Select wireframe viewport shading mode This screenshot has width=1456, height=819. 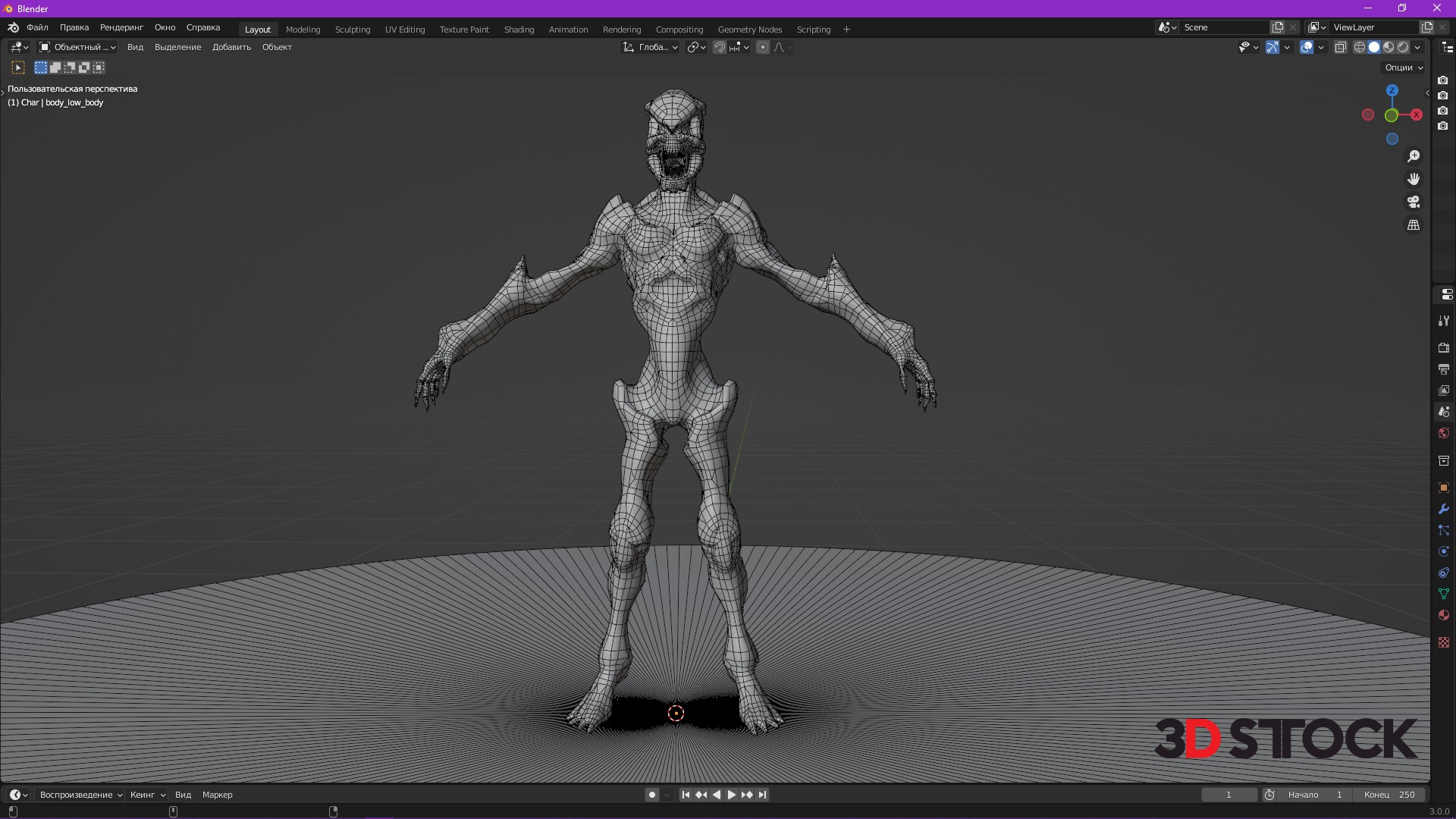pyautogui.click(x=1359, y=47)
